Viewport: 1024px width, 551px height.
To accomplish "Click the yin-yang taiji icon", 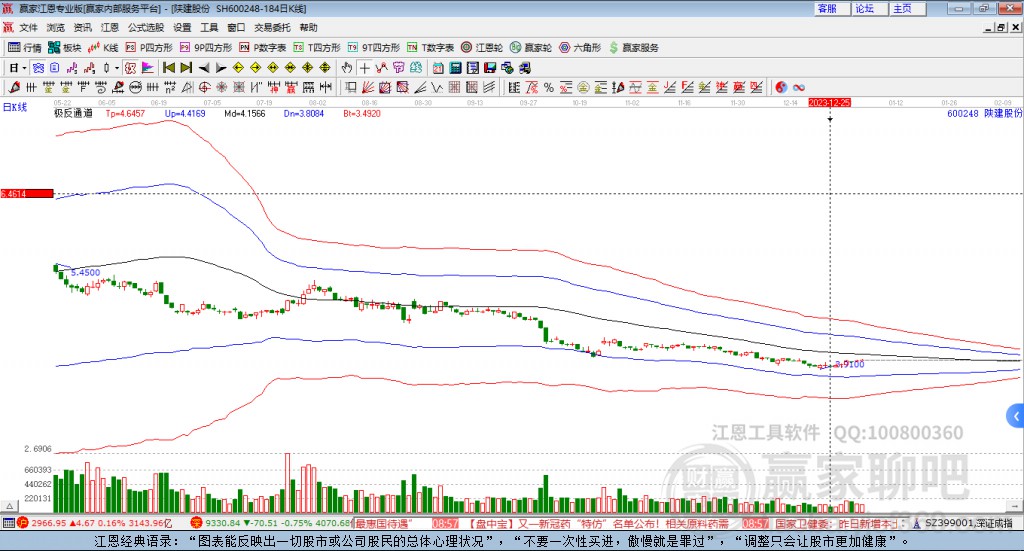I will coord(781,87).
